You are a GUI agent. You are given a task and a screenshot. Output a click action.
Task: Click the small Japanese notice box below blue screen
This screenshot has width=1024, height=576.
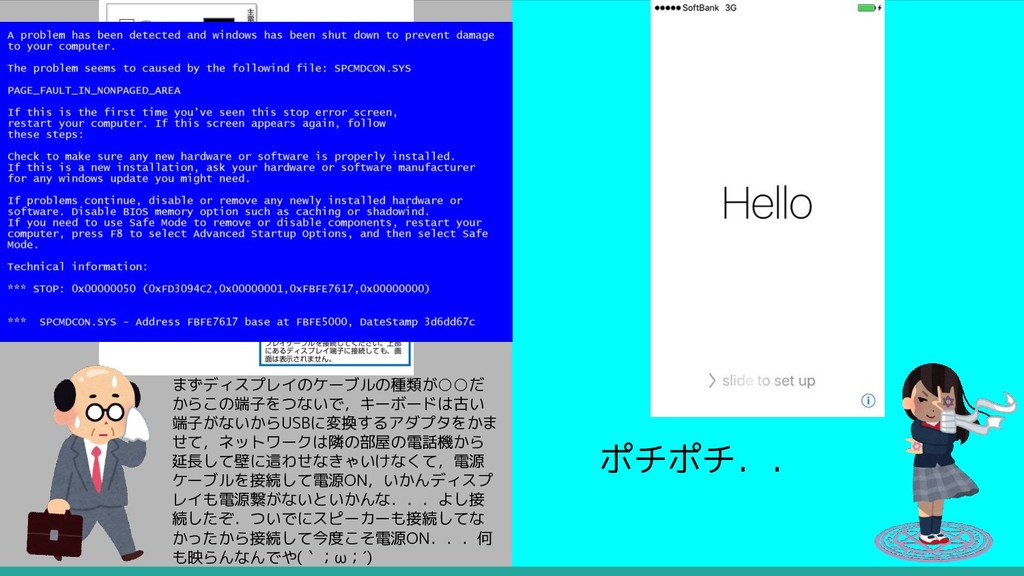point(335,353)
